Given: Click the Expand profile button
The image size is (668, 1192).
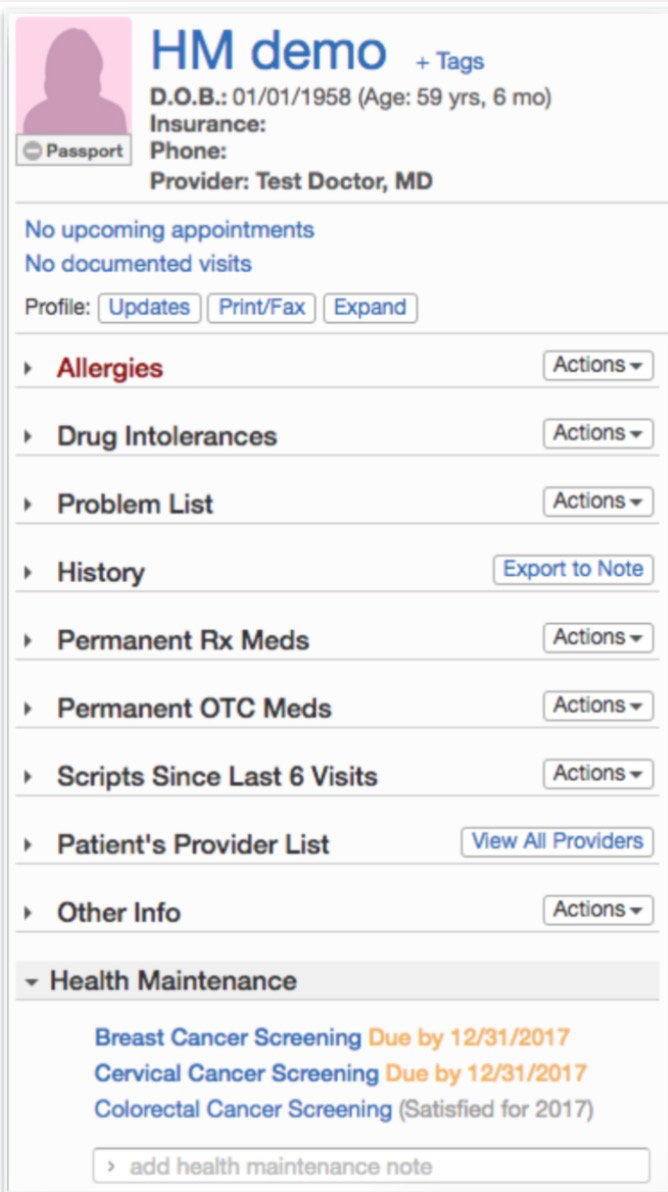Looking at the screenshot, I should 370,307.
